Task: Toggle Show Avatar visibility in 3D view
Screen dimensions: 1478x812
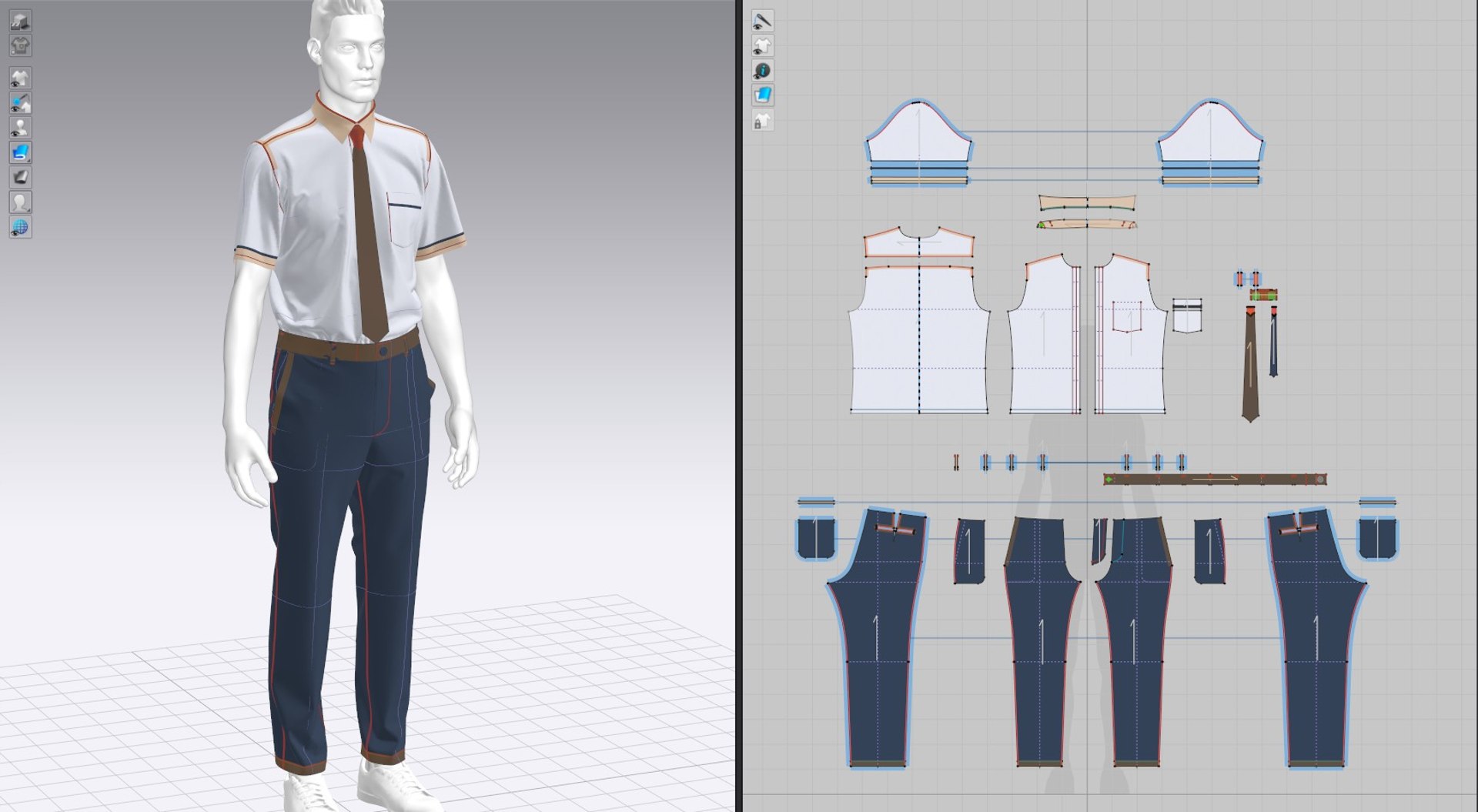Action: (x=20, y=127)
